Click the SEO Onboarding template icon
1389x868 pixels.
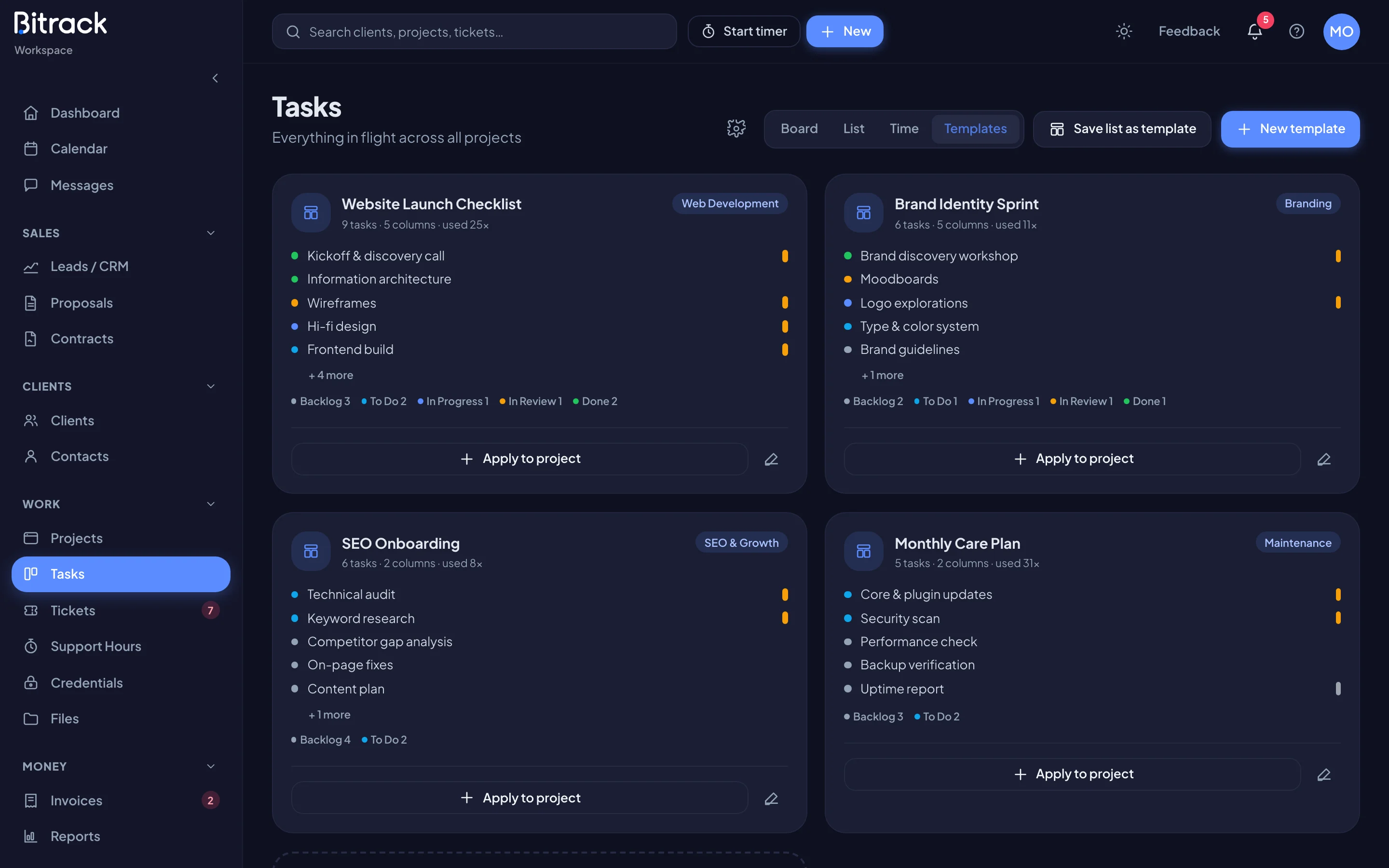(311, 551)
